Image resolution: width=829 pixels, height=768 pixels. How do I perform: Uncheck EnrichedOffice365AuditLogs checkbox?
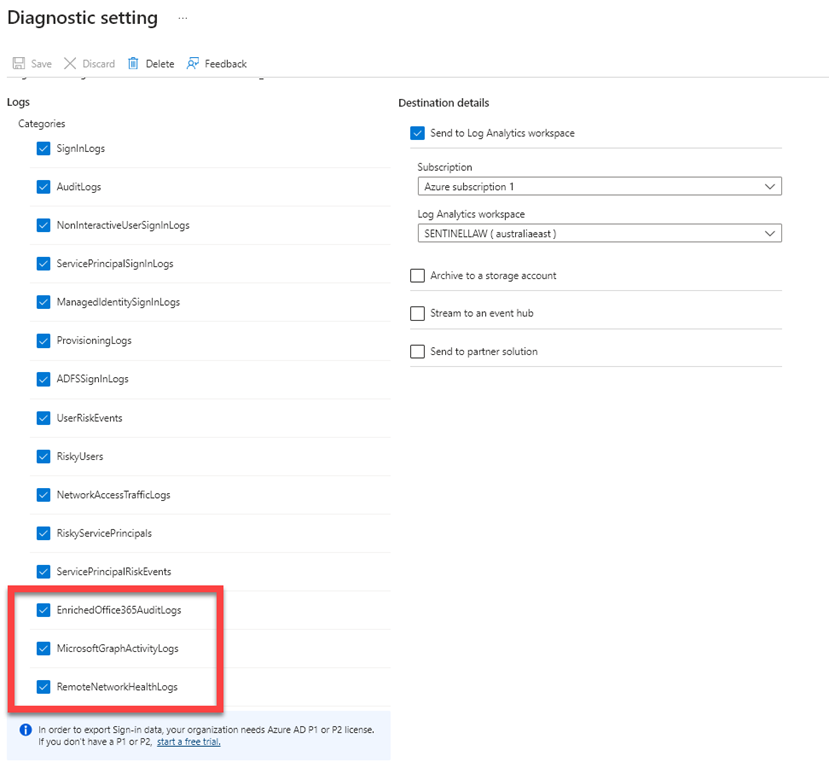point(43,610)
